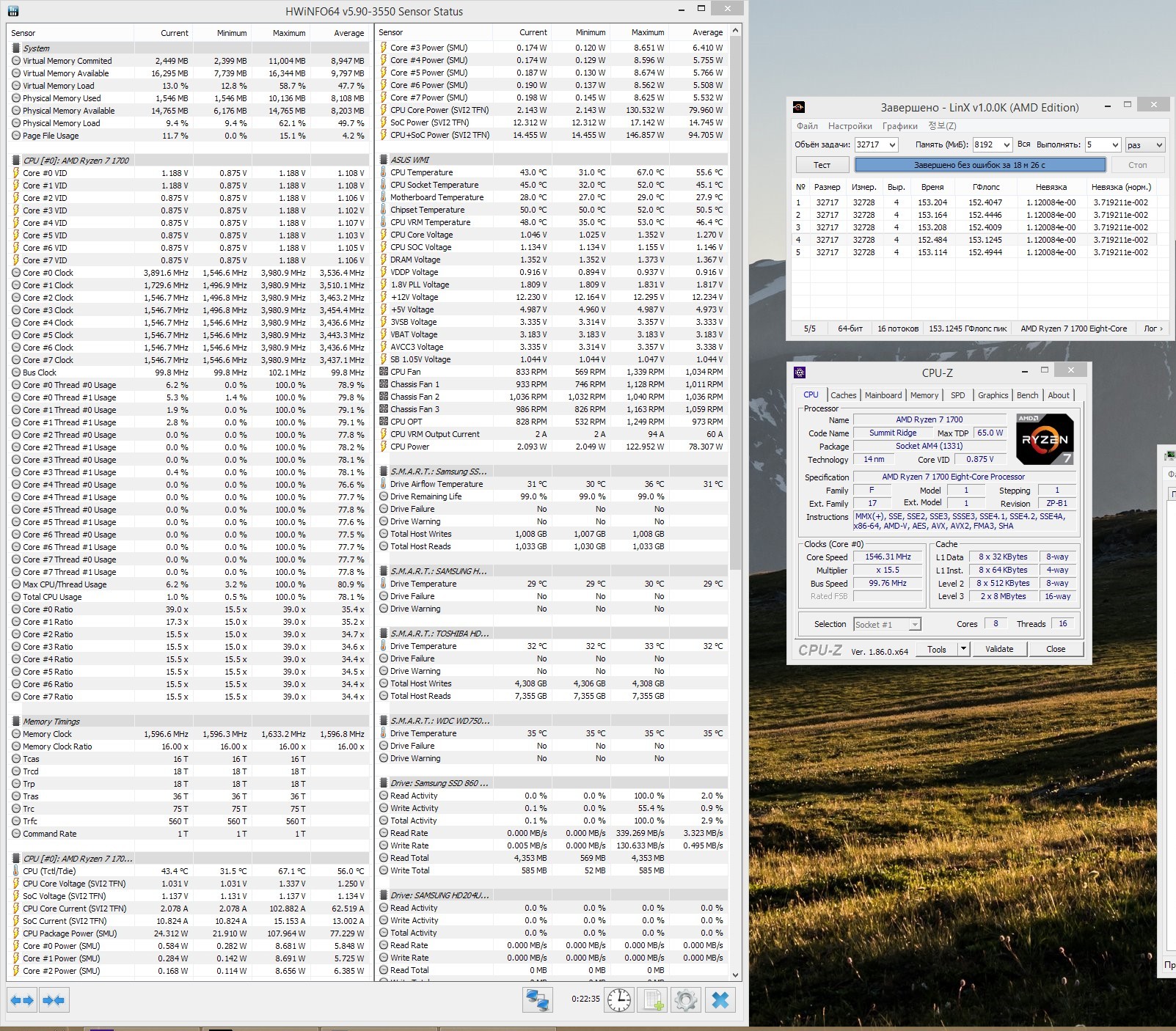Click the CPU Package Power (SMU) lightning icon
The width and height of the screenshot is (1176, 1031).
pos(16,933)
